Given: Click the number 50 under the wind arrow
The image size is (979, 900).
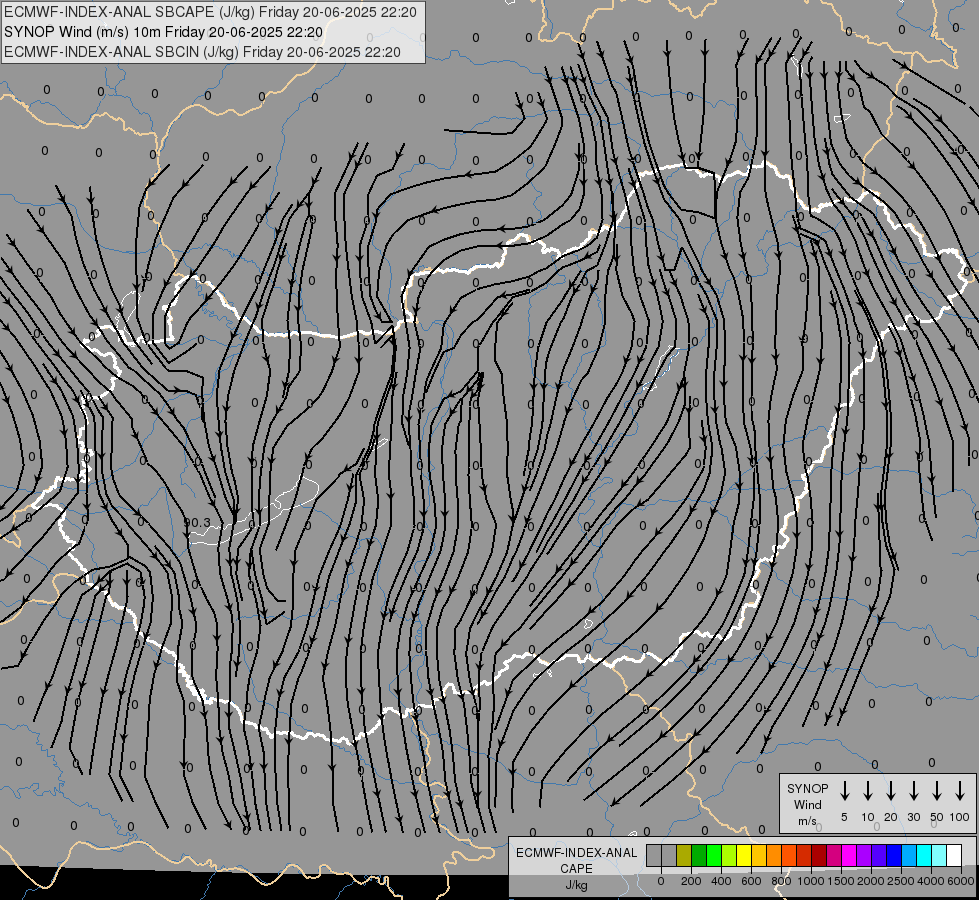Looking at the screenshot, I should (x=937, y=817).
